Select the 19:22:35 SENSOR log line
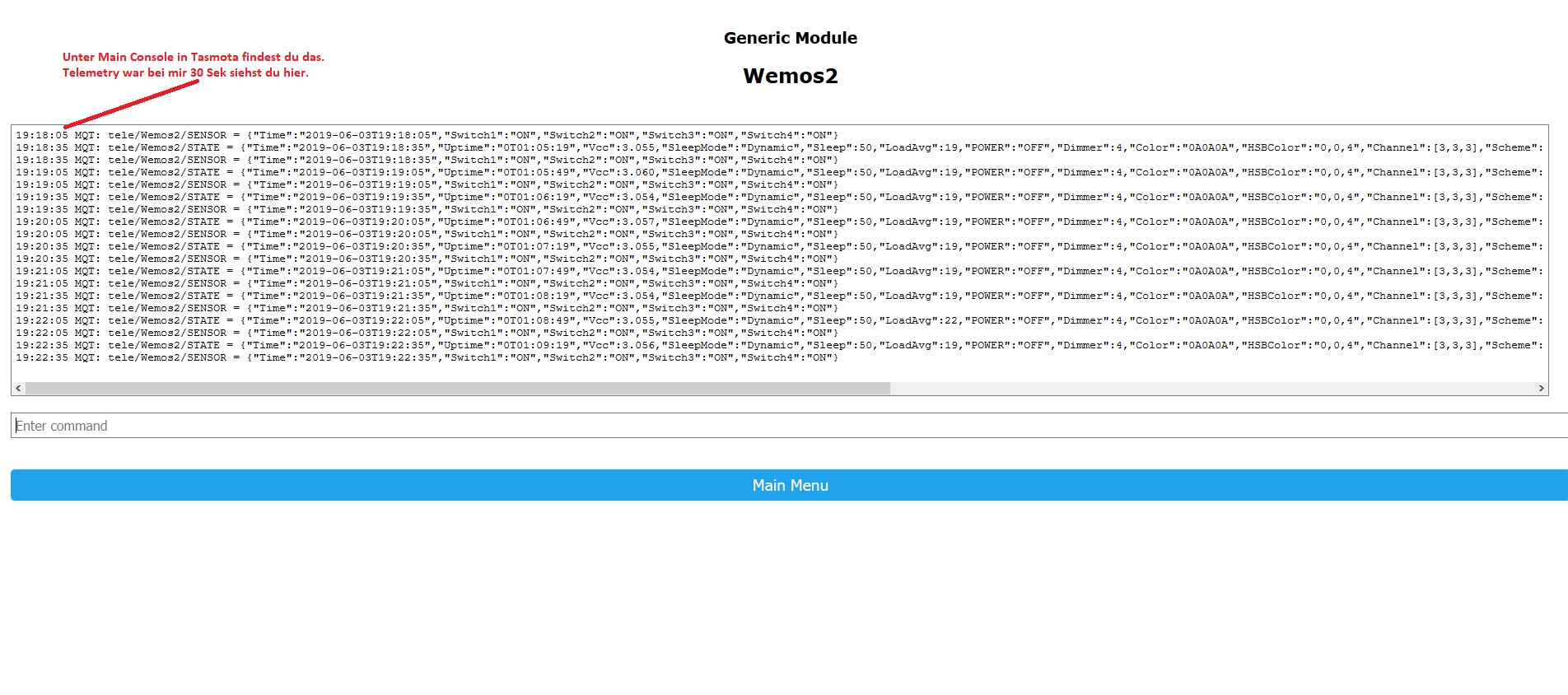The height and width of the screenshot is (695, 1568). (x=427, y=357)
